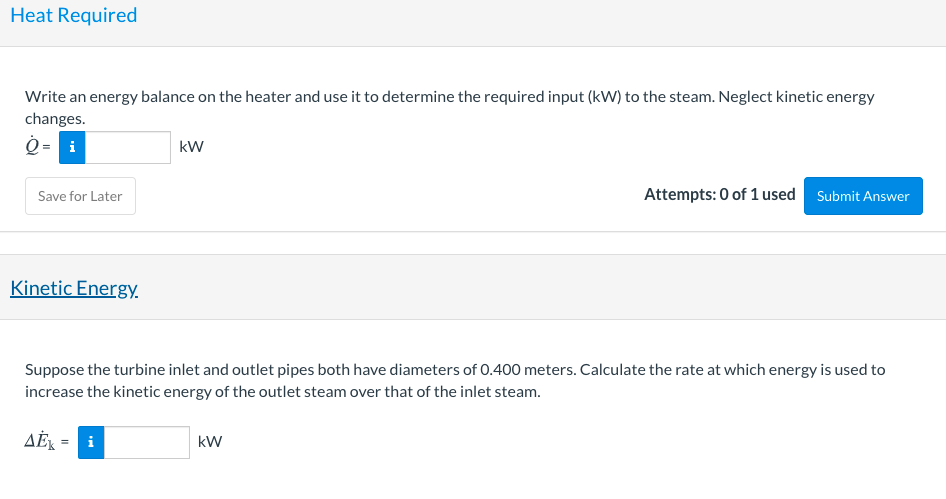
Task: Click the equals sign after the Q-dot symbol
Action: point(48,147)
